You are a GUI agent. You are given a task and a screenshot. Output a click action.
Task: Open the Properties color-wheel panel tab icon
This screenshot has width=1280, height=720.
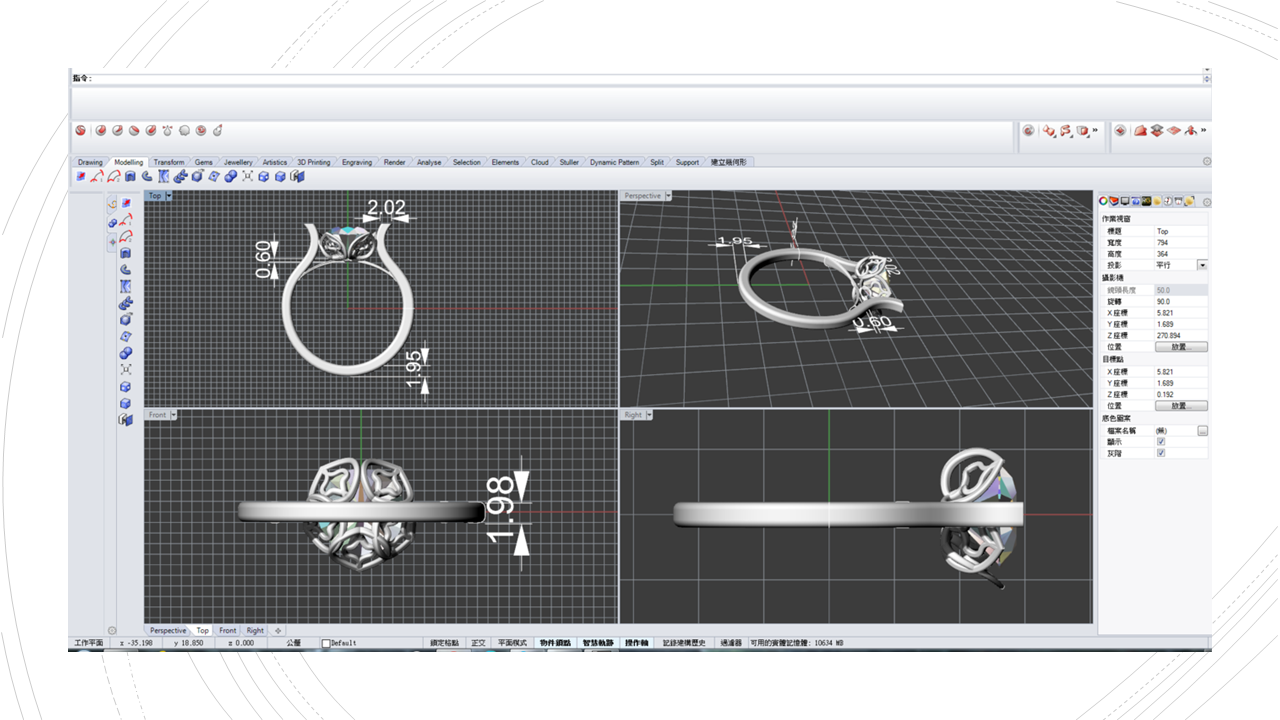(1103, 201)
